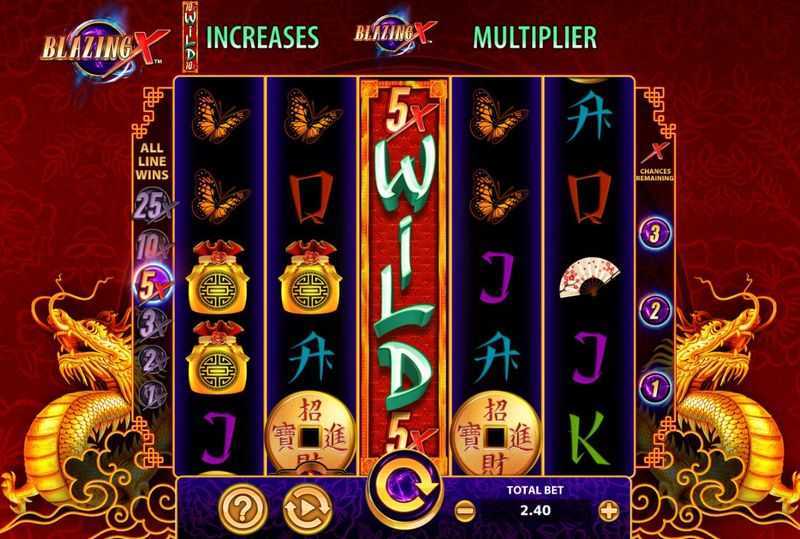Click the chances remaining orb 2
This screenshot has width=800, height=539.
(x=655, y=310)
